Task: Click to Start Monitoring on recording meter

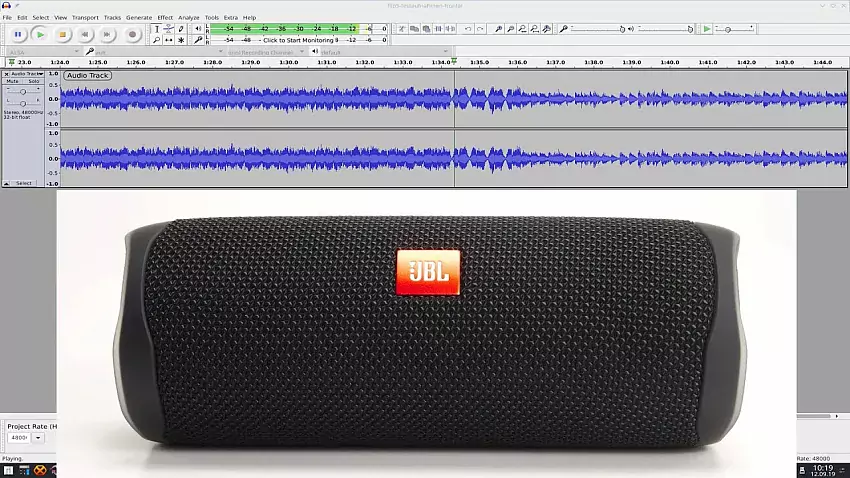Action: click(x=299, y=40)
